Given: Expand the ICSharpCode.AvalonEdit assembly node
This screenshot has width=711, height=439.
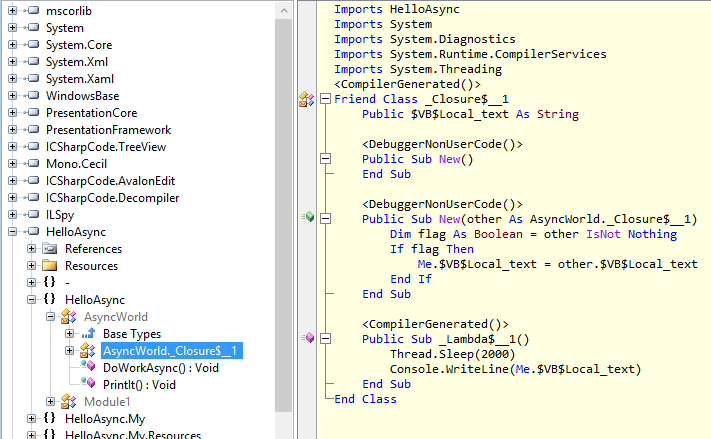Looking at the screenshot, I should (13, 180).
